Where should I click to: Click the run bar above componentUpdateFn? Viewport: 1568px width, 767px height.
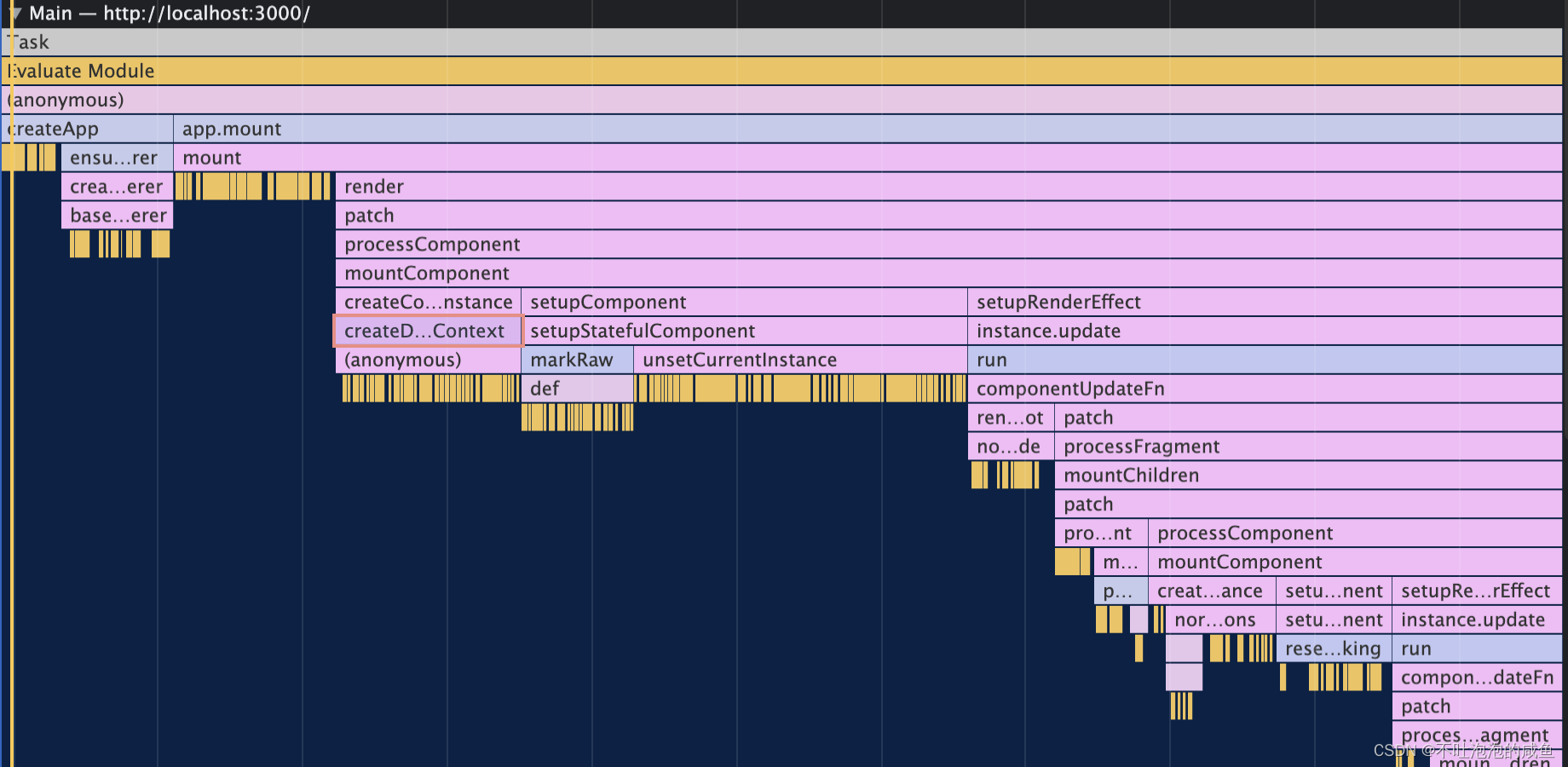1265,361
